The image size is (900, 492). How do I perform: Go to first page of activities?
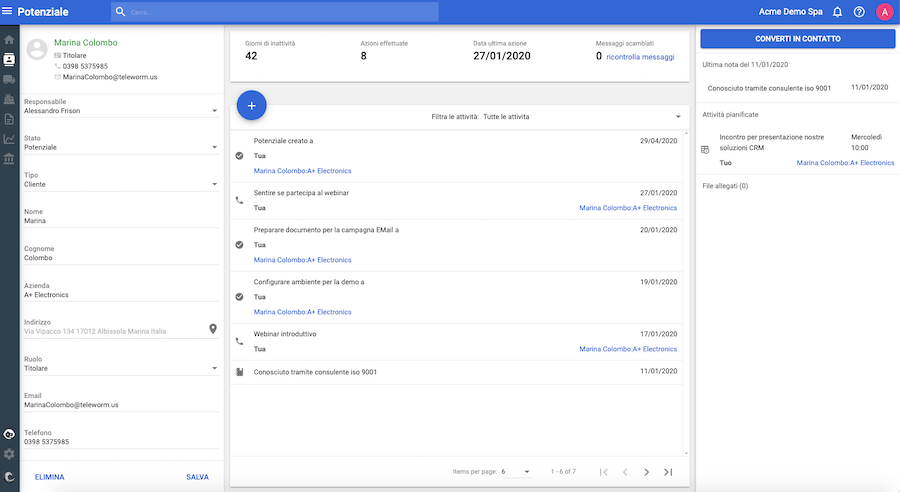point(603,472)
